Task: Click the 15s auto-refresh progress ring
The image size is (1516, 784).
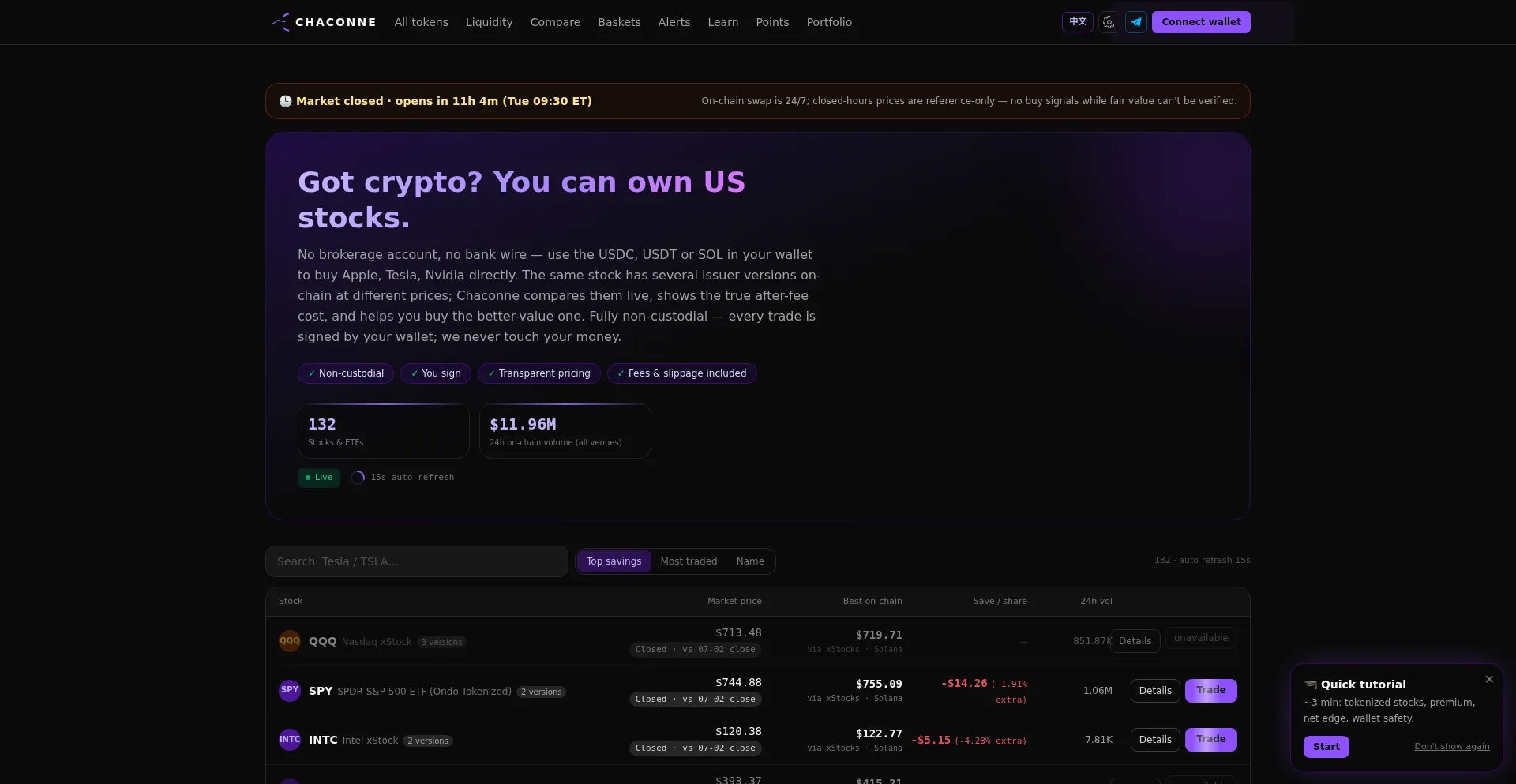Action: coord(358,478)
